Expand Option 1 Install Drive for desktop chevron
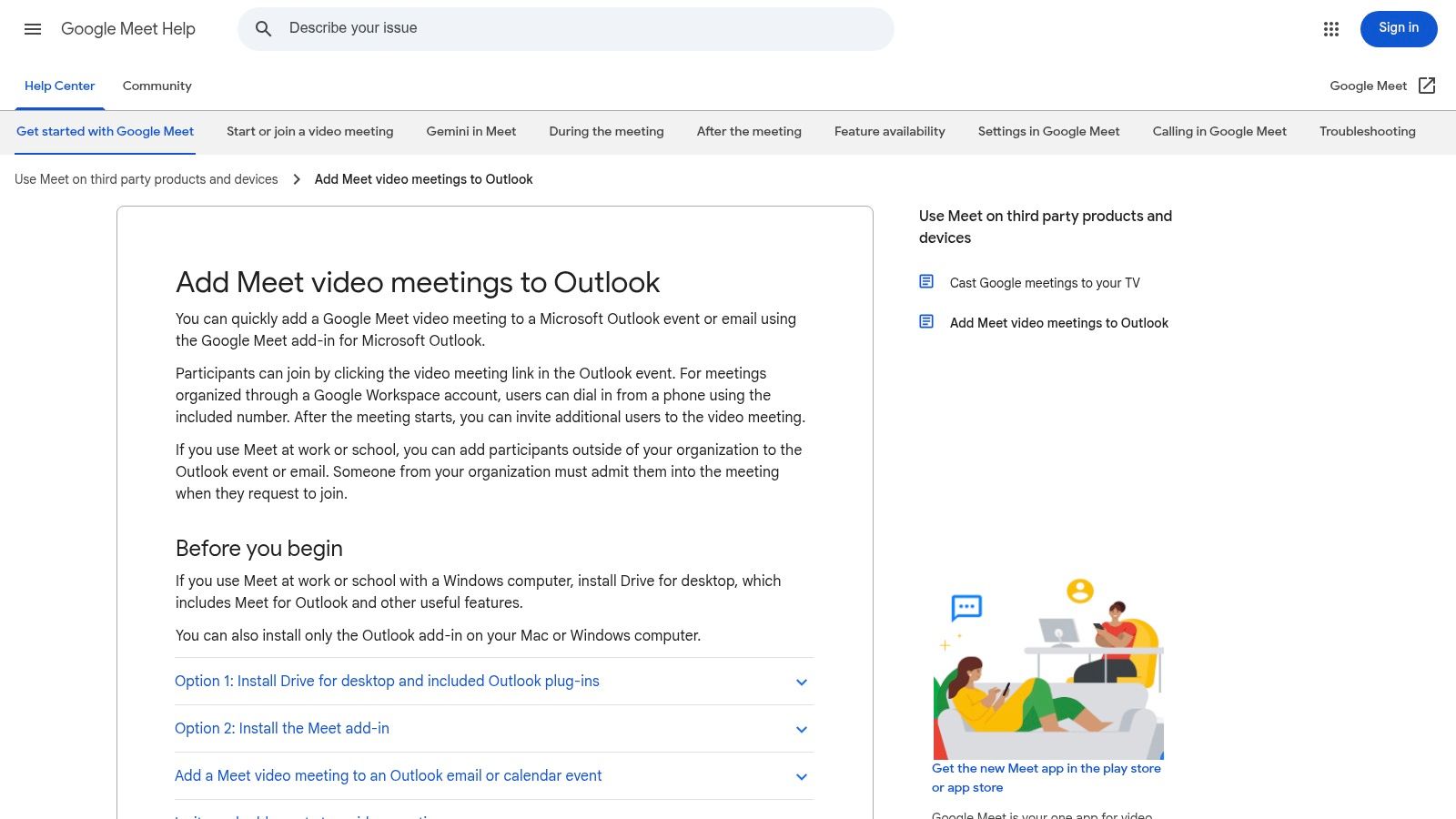 point(802,682)
